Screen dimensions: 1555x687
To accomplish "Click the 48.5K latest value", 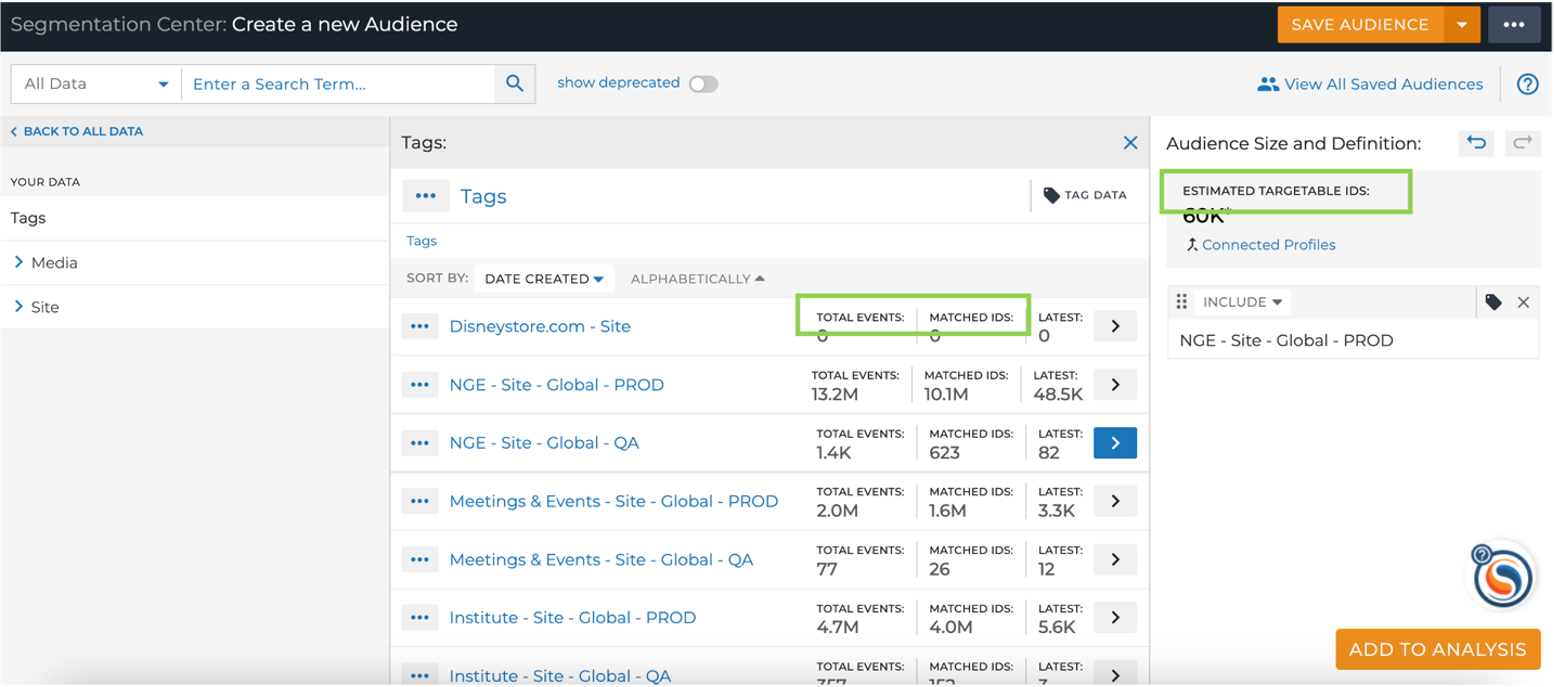I will (x=1058, y=394).
